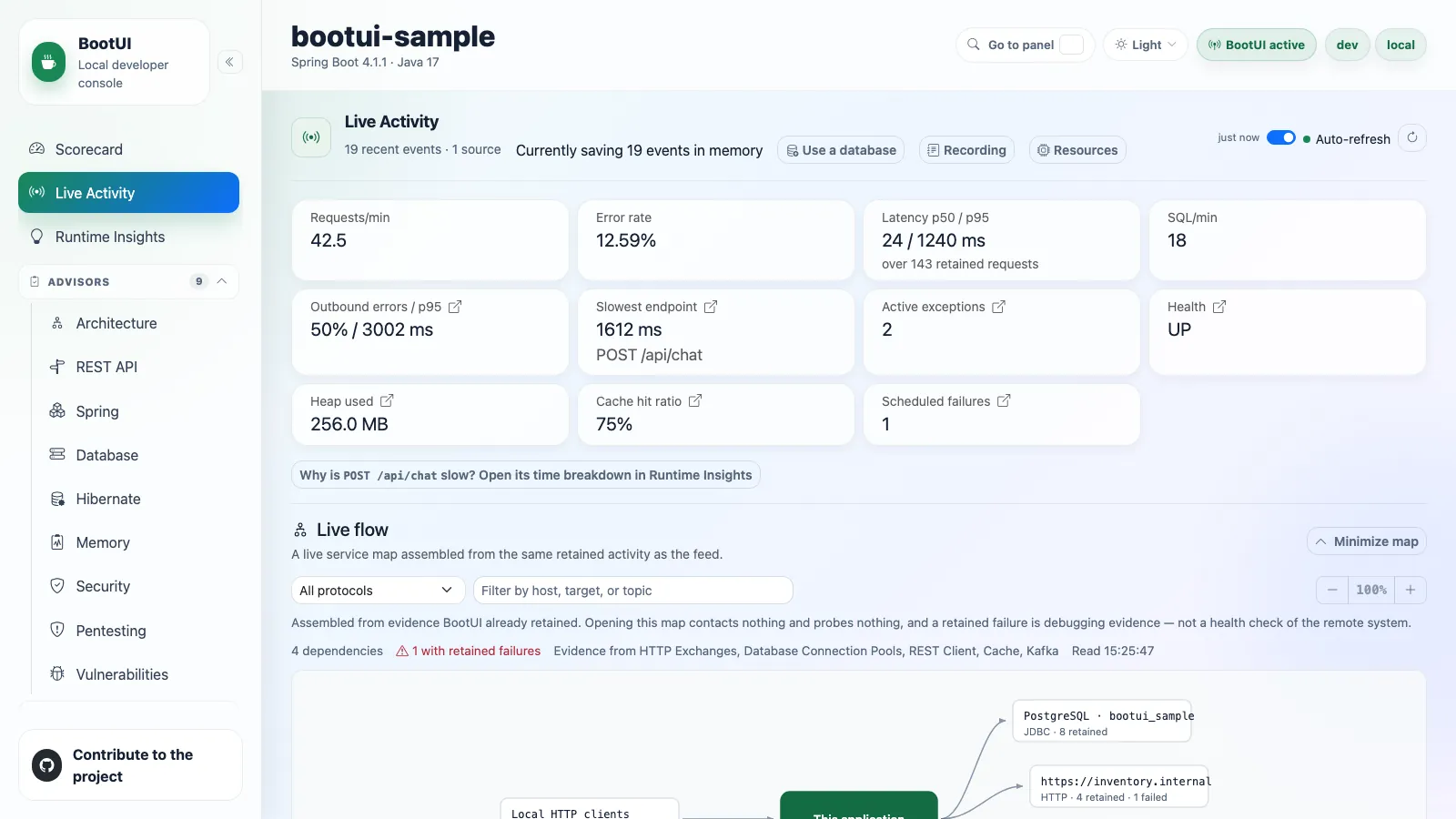Click the BootUI coffee cup logo
This screenshot has width=1456, height=819.
coord(49,62)
